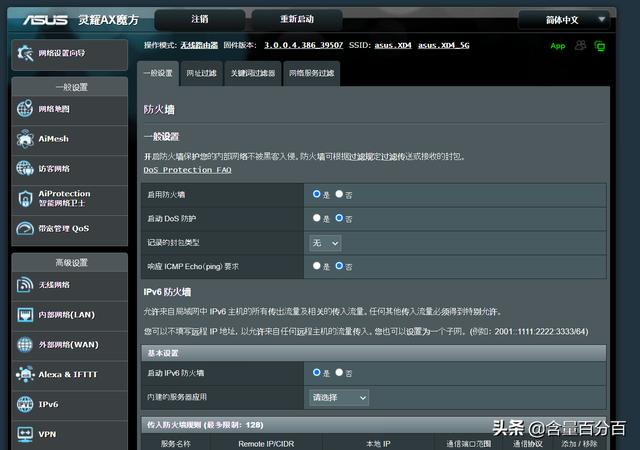Click the AiProtection shield icon
This screenshot has height=450, width=640.
tap(25, 198)
